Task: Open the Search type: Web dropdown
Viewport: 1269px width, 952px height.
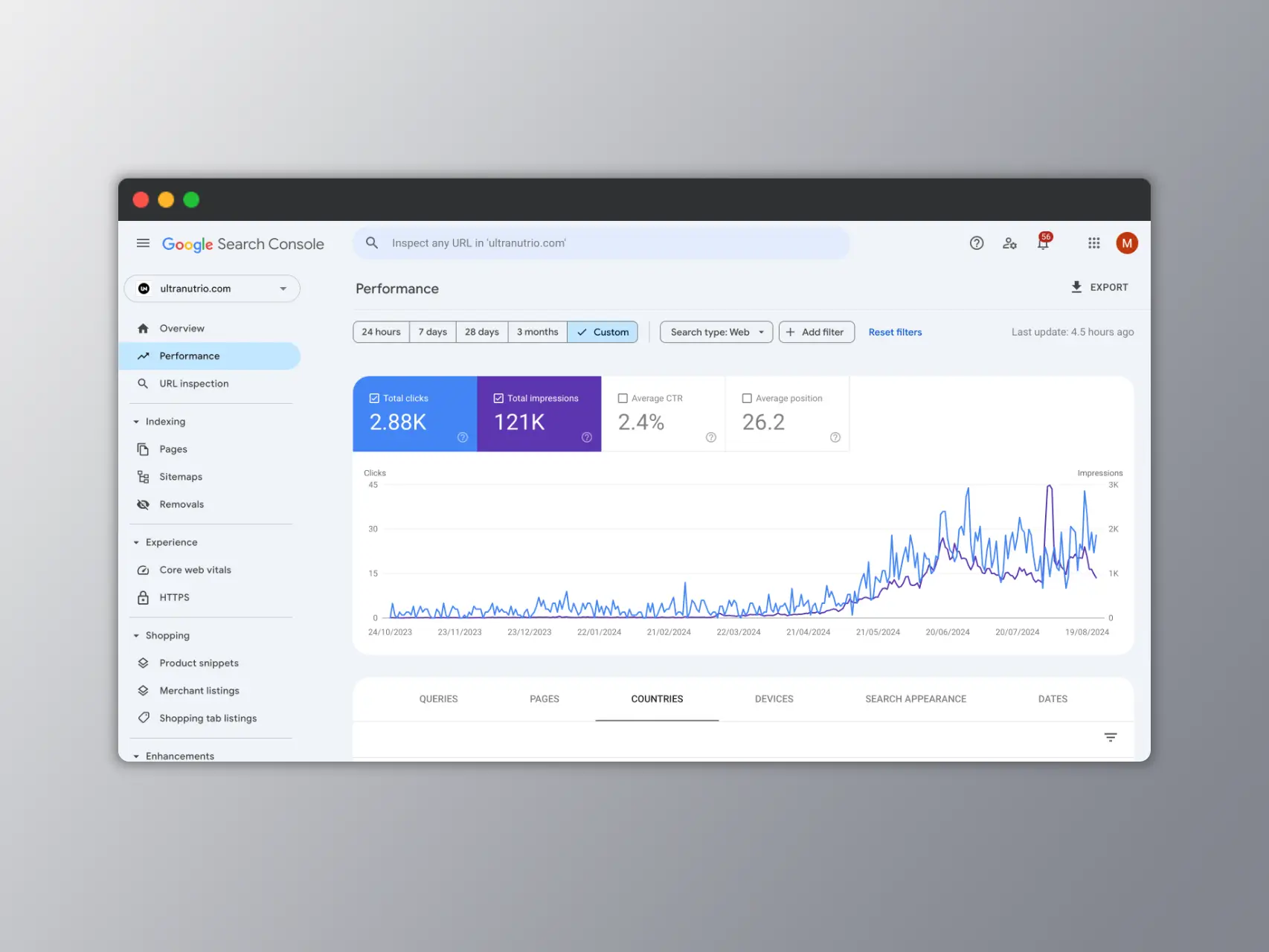Action: pos(716,332)
